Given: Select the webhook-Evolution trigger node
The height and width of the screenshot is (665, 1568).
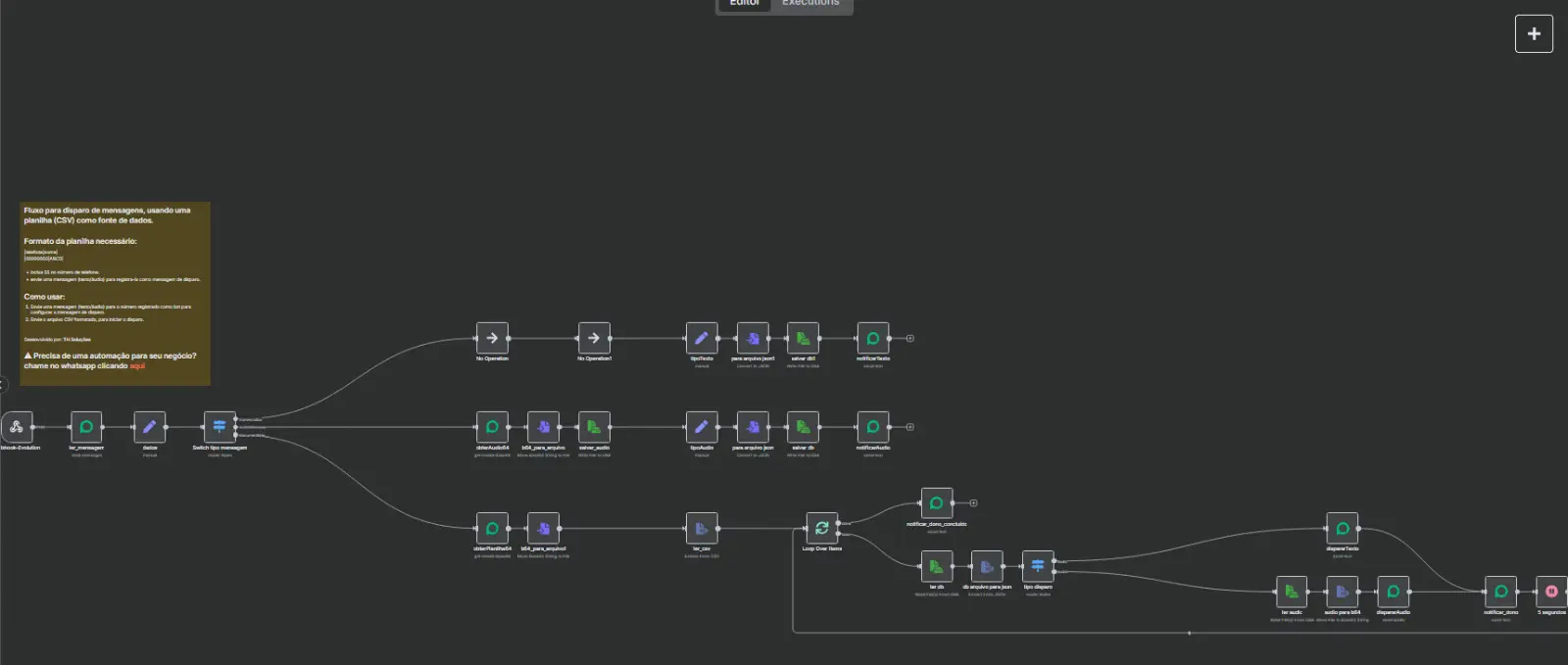Looking at the screenshot, I should [x=17, y=427].
